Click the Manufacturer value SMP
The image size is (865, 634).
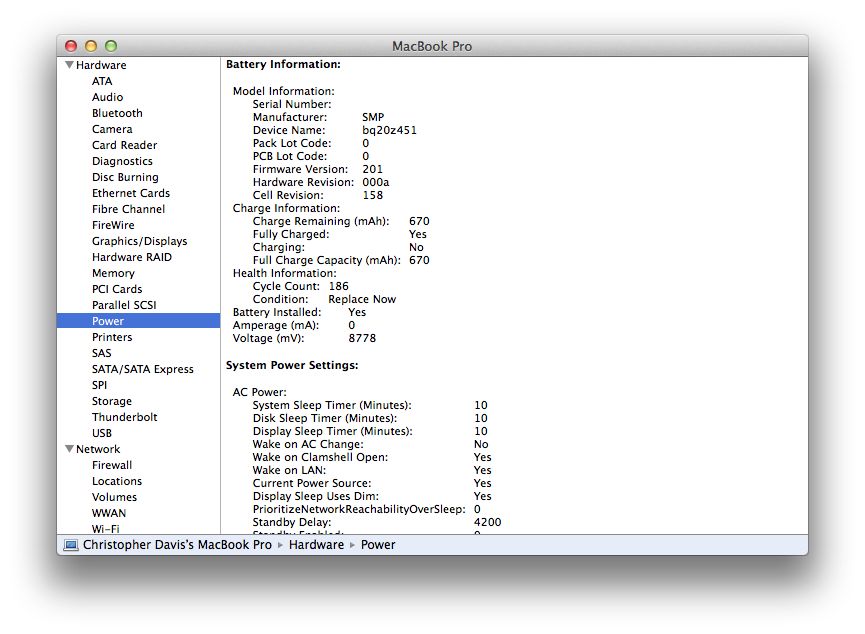tap(373, 117)
